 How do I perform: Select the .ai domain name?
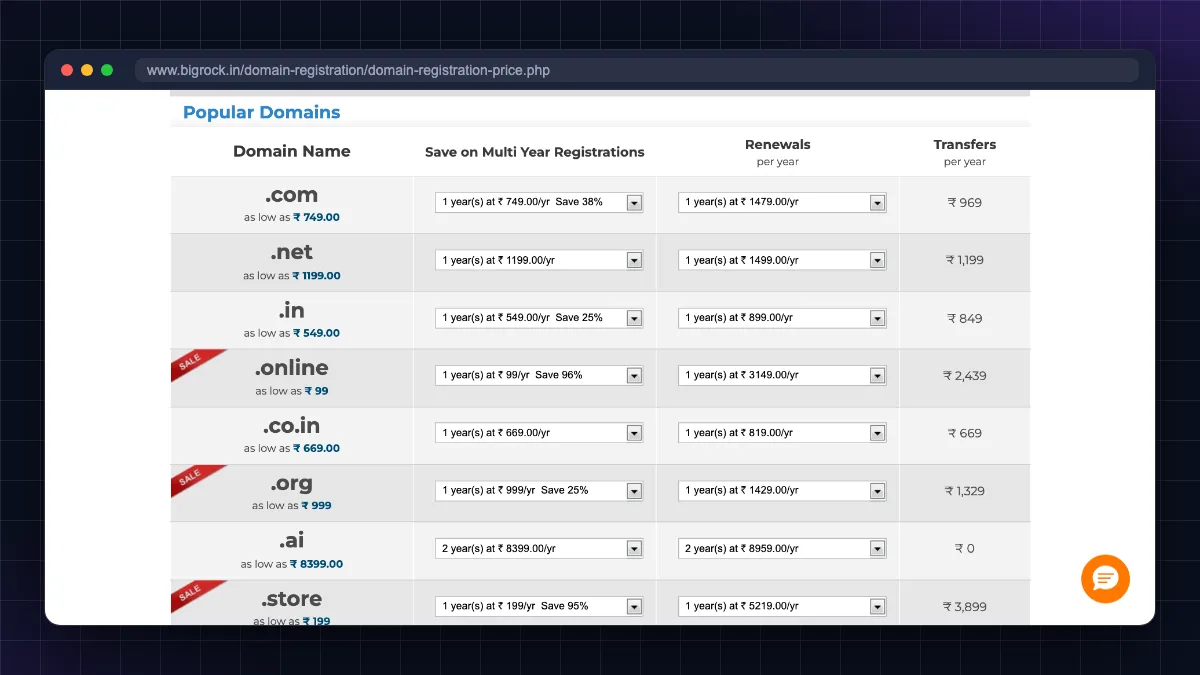tap(292, 541)
